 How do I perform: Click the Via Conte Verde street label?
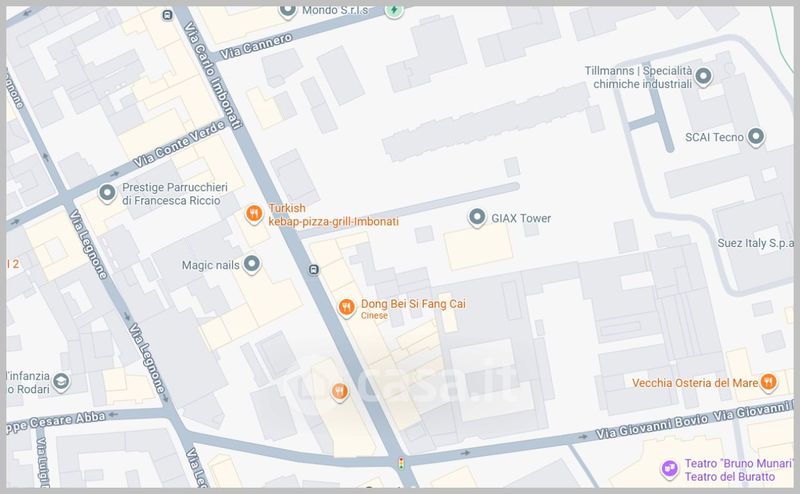pos(179,144)
